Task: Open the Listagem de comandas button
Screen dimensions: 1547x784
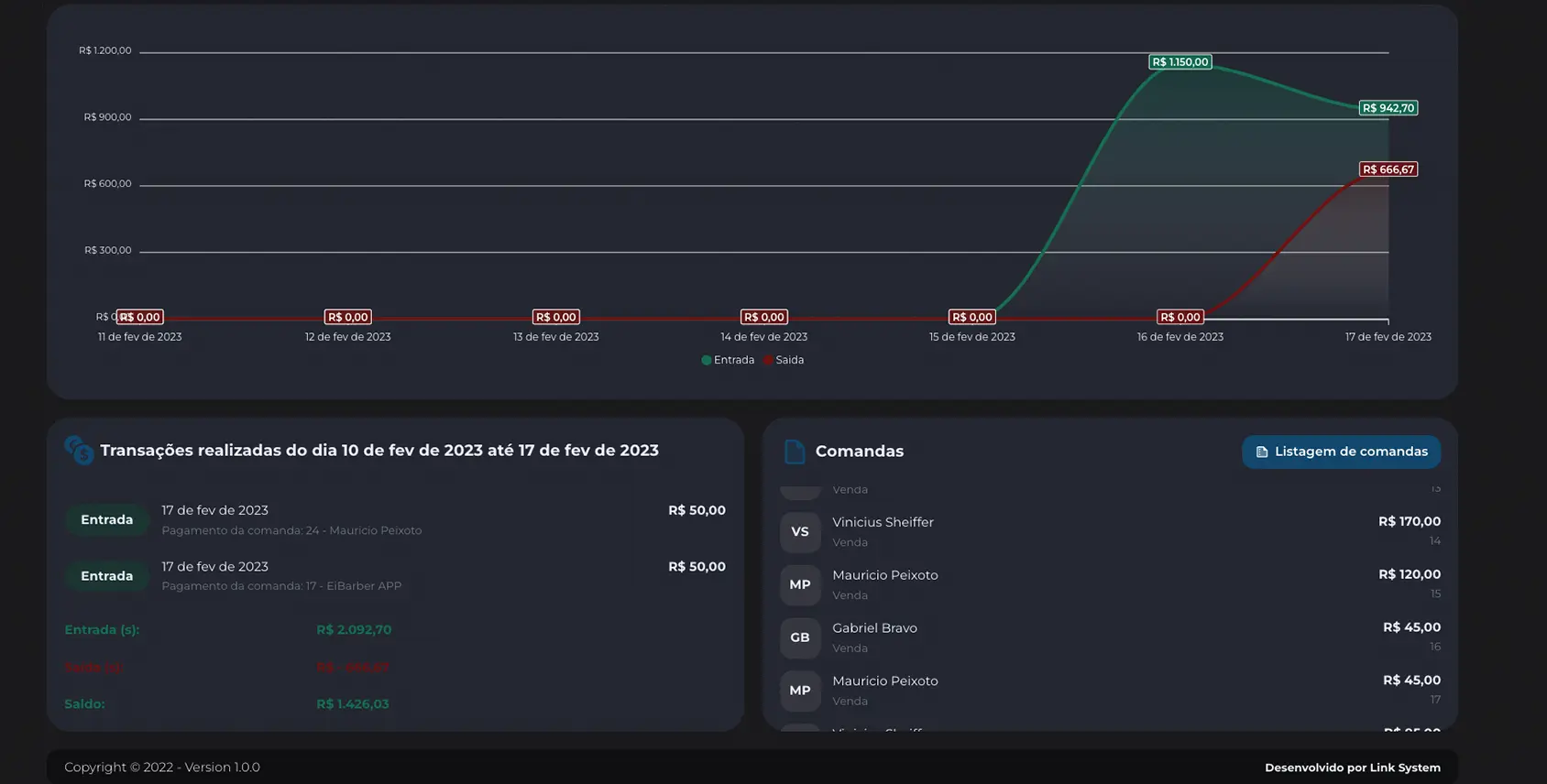Action: click(x=1341, y=452)
